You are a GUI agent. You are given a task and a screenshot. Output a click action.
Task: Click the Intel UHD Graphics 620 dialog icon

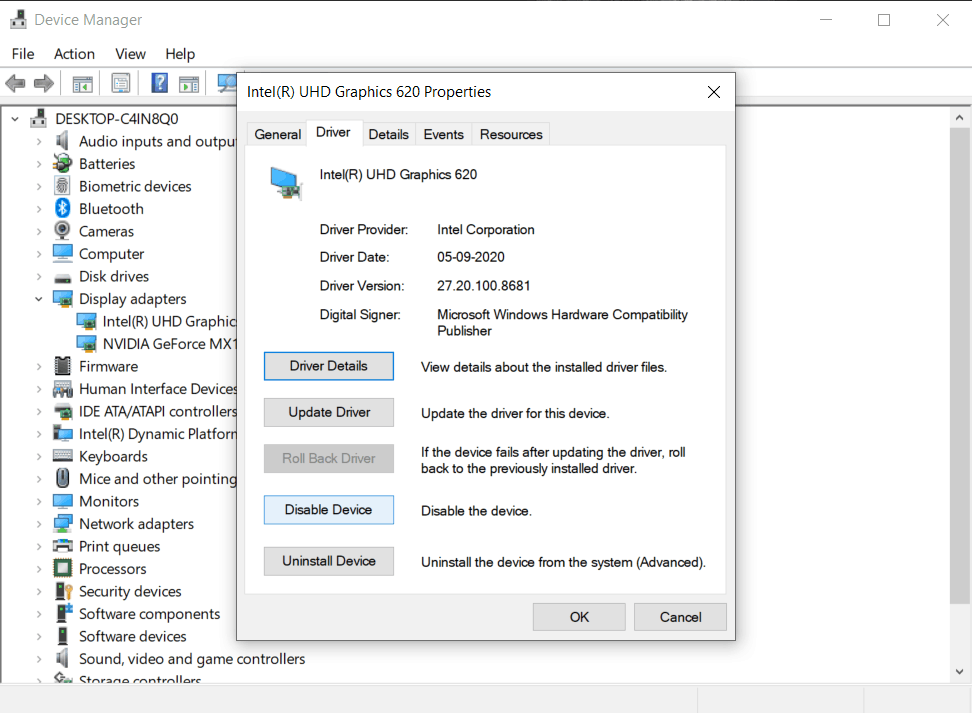[286, 182]
